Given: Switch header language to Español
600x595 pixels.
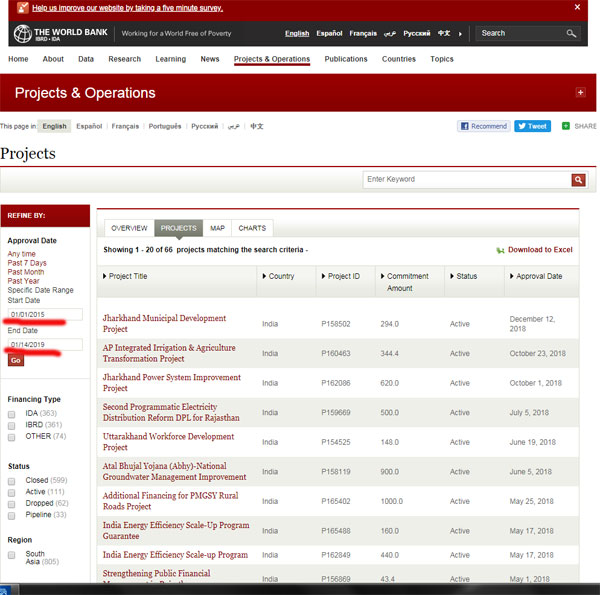Looking at the screenshot, I should coord(329,33).
